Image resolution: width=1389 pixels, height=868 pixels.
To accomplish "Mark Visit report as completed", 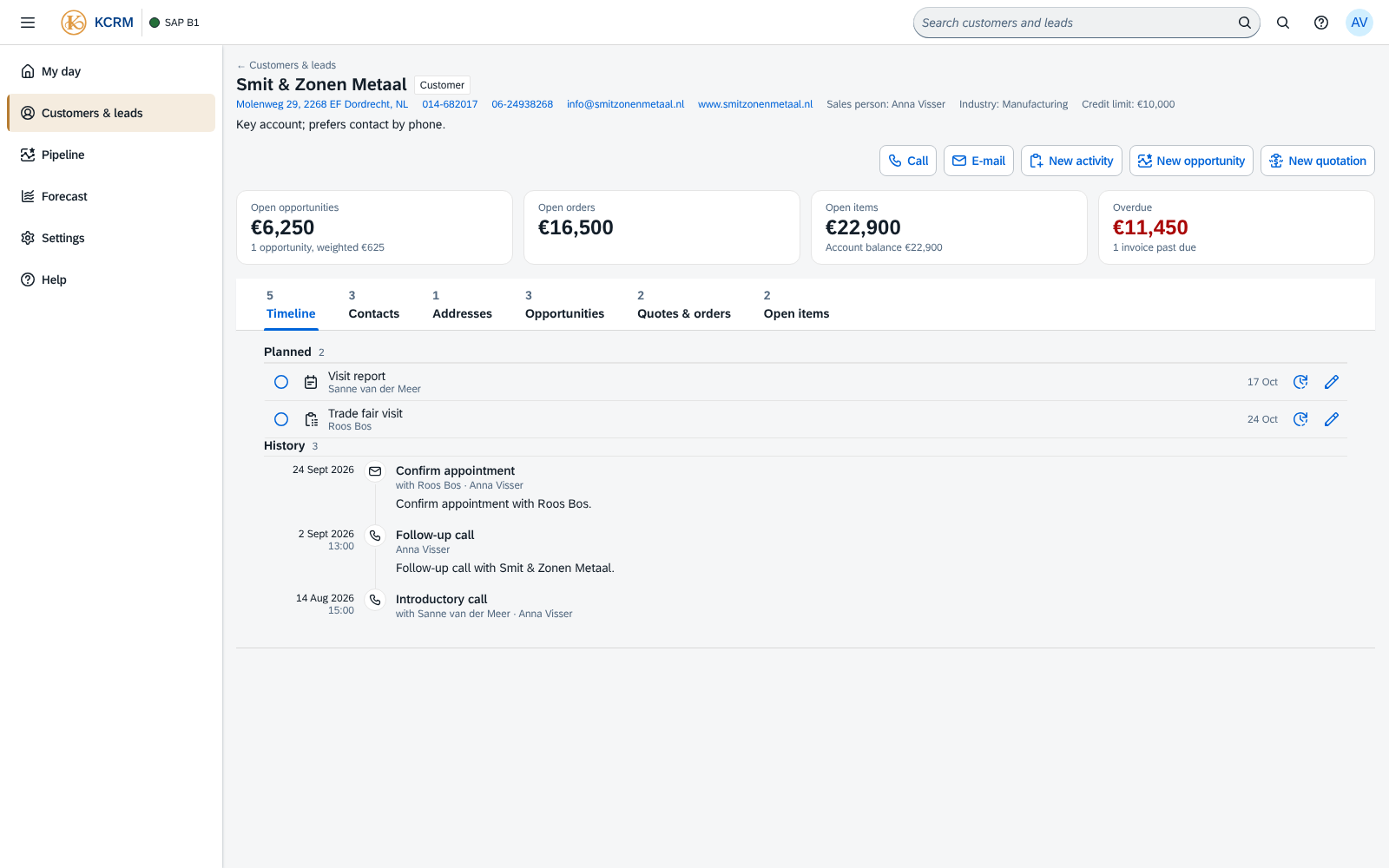I will [281, 382].
